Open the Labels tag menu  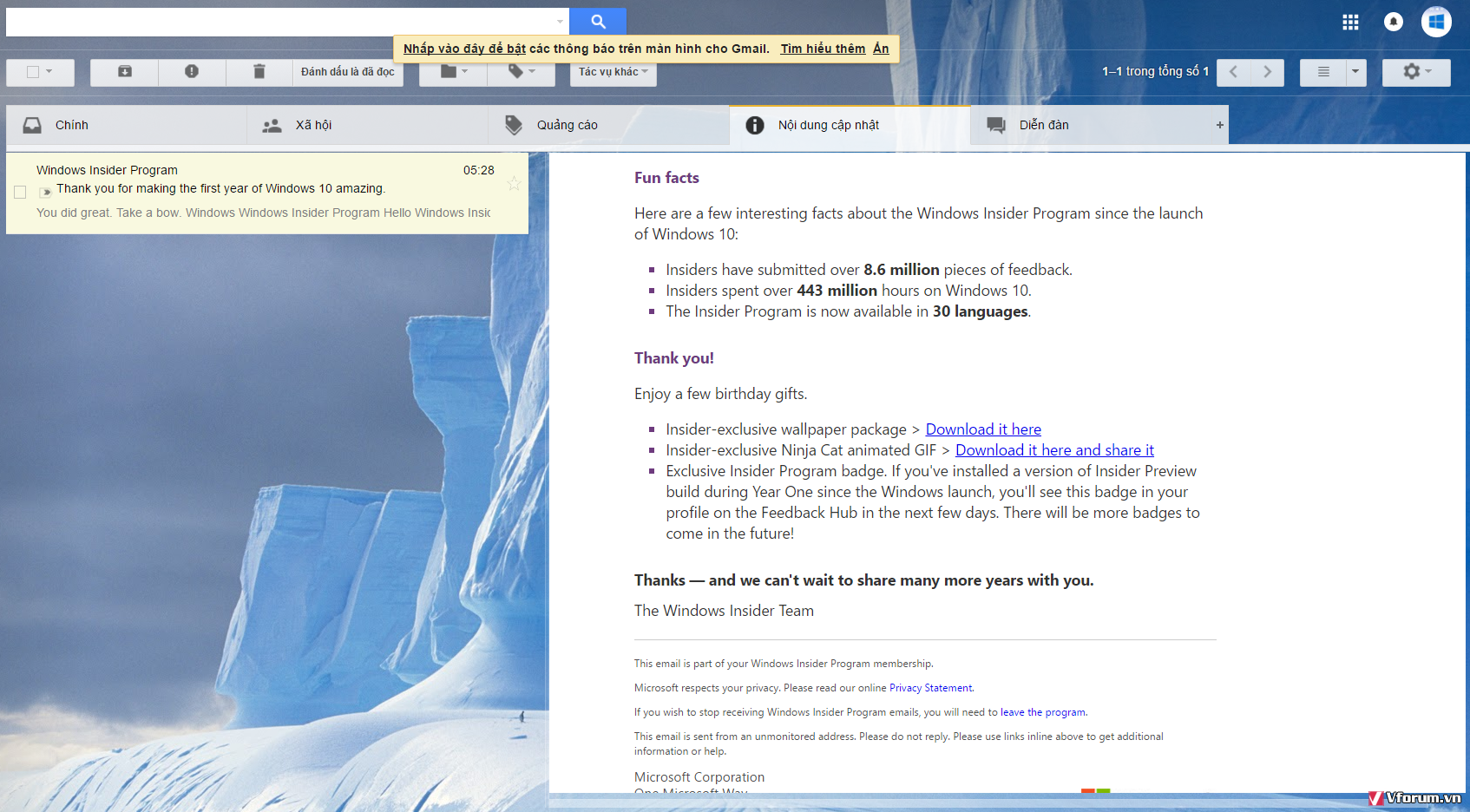coord(521,72)
